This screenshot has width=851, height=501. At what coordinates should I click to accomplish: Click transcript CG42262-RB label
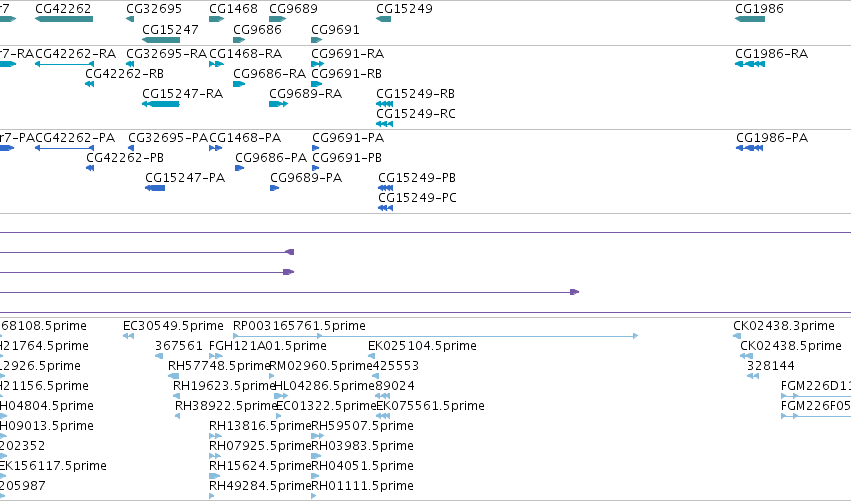pyautogui.click(x=124, y=74)
